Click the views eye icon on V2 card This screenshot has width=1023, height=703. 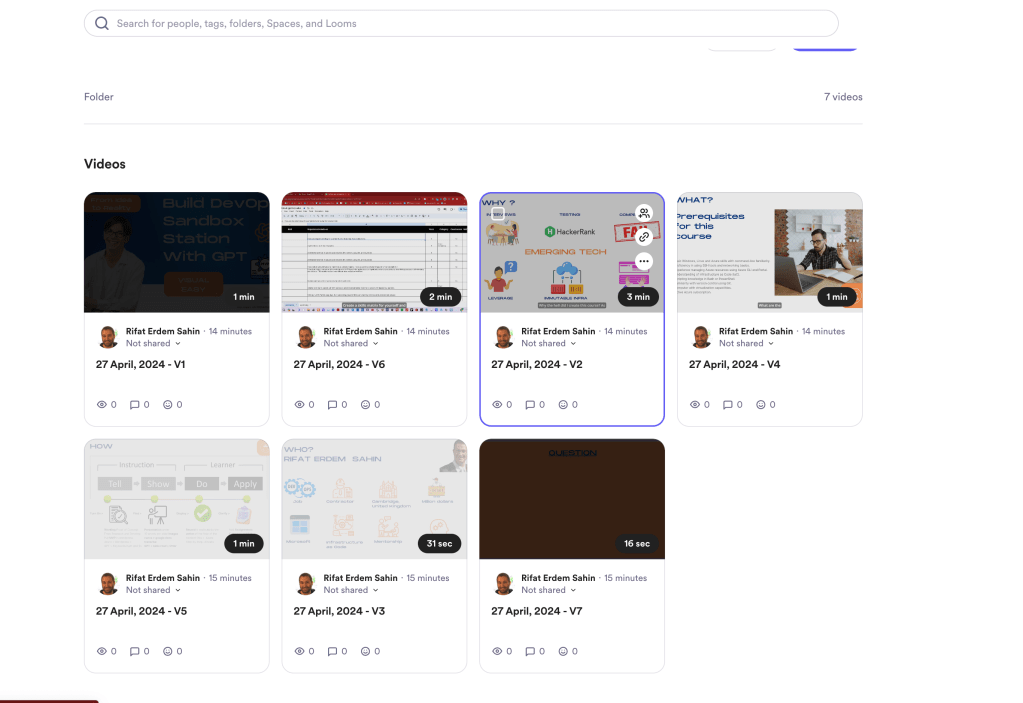coord(497,404)
